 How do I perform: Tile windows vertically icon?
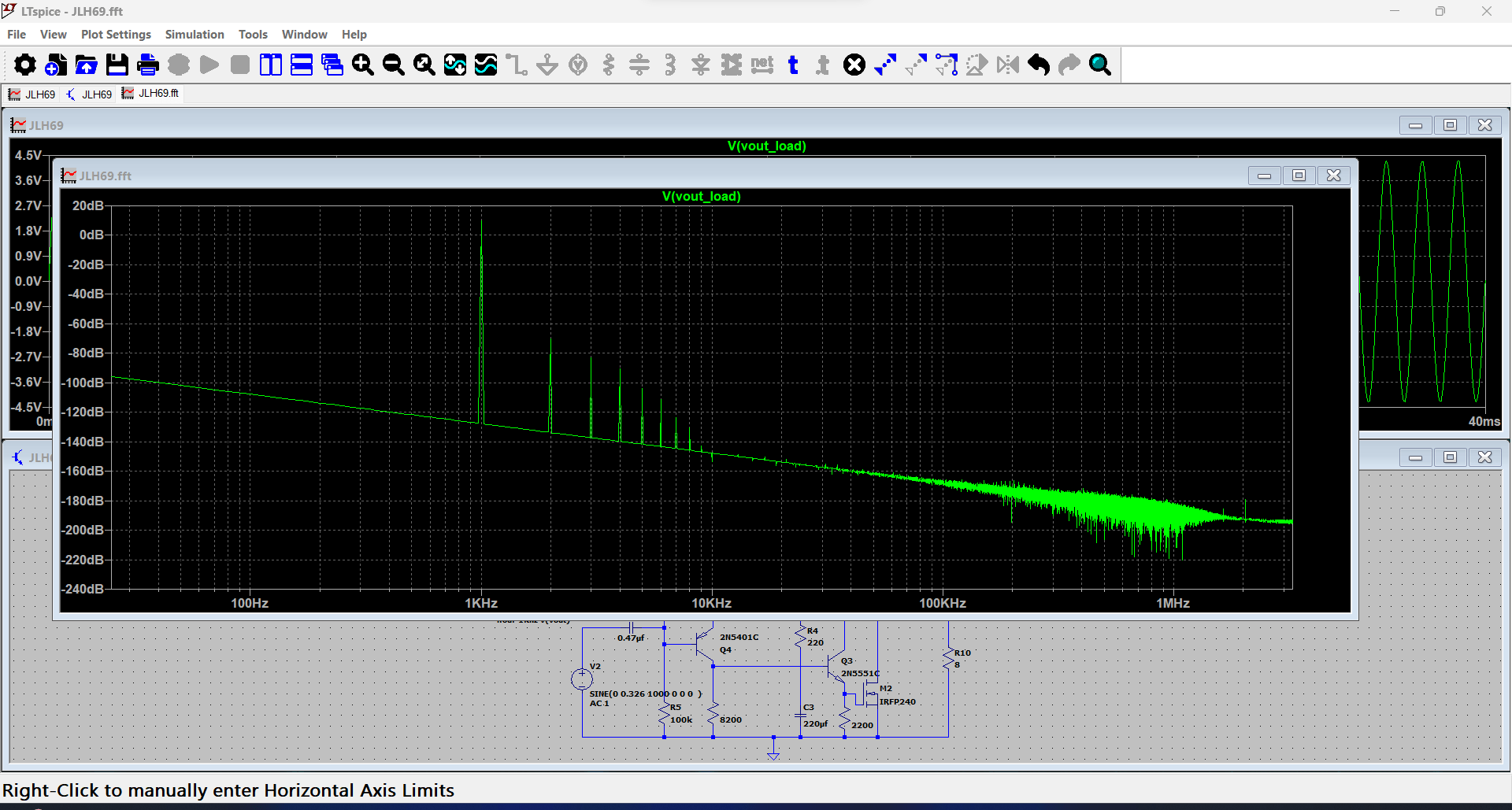click(271, 65)
